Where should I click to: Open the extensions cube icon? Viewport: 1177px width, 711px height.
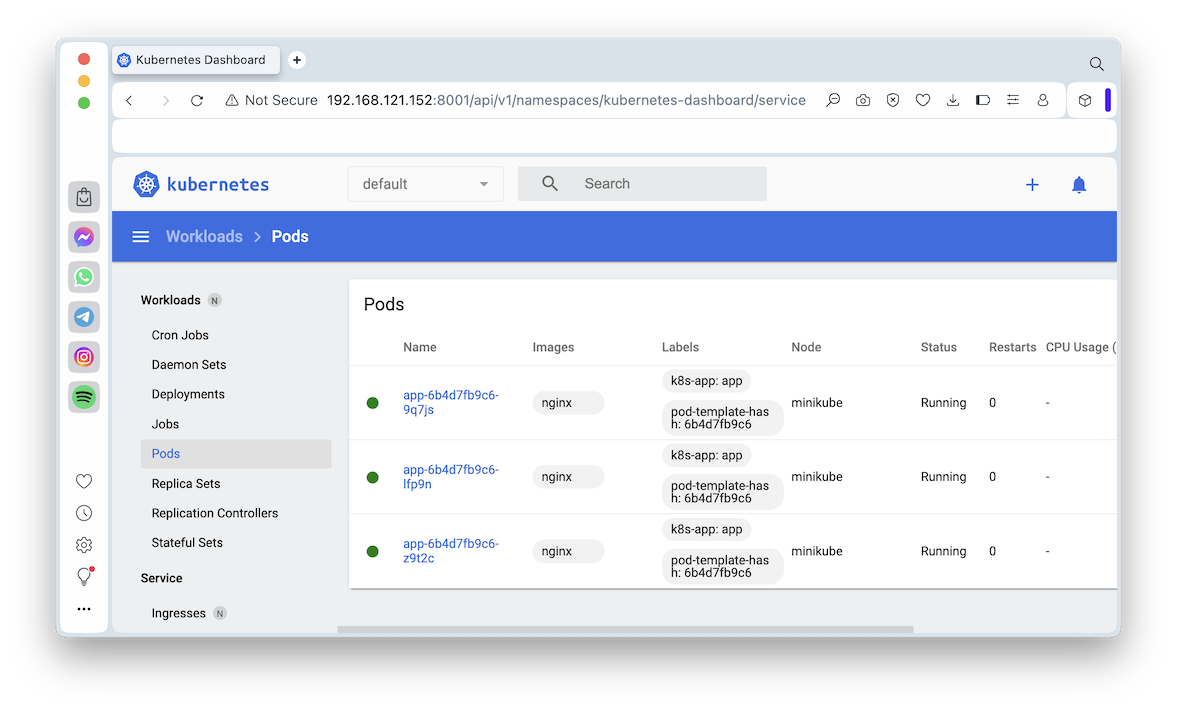point(1085,100)
